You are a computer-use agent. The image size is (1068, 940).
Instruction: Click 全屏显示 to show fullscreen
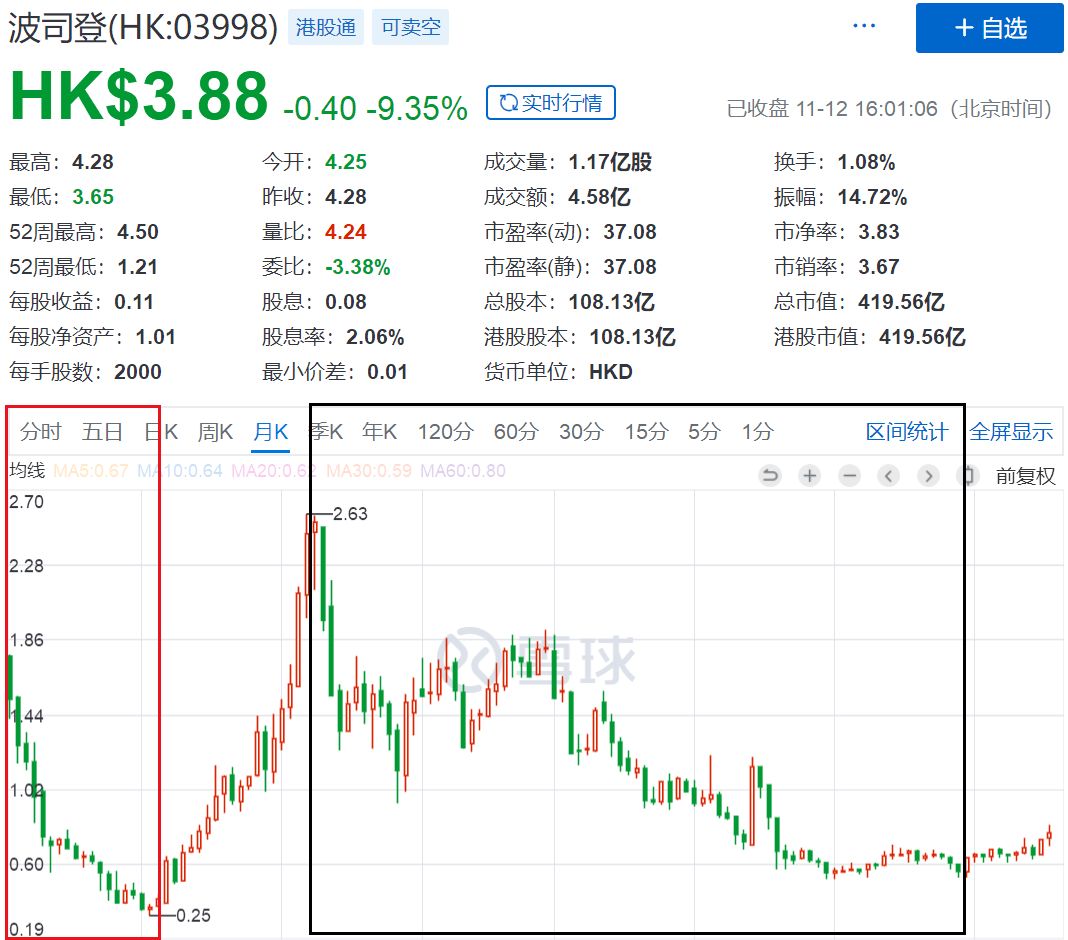pos(1012,431)
